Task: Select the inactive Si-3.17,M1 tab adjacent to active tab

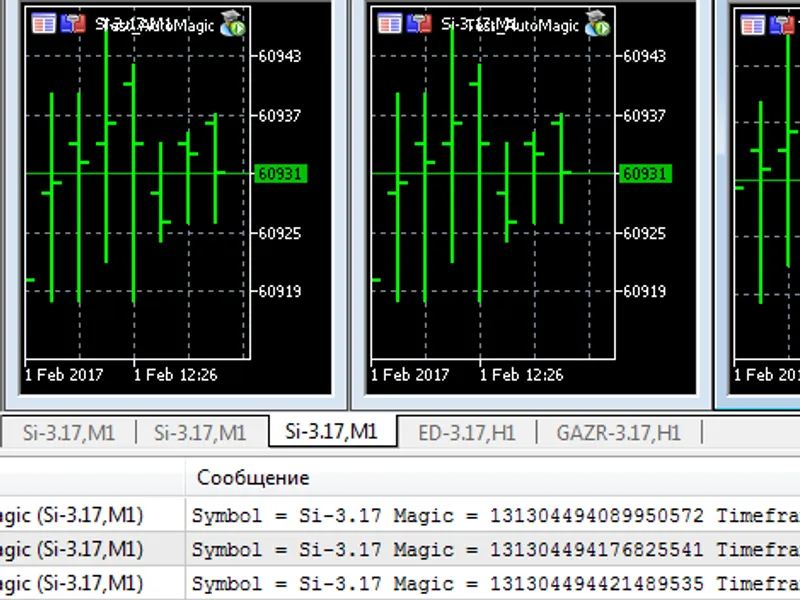Action: 201,433
